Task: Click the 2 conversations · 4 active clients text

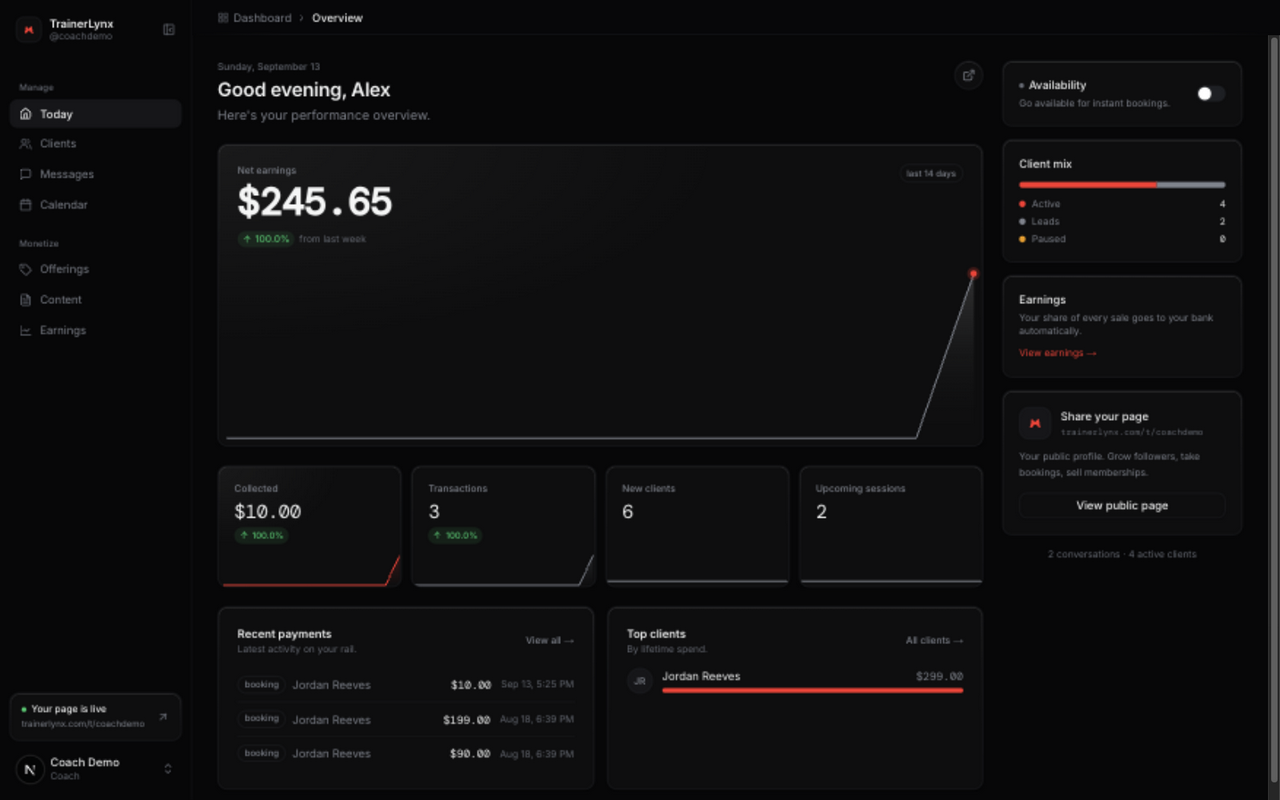Action: point(1122,554)
